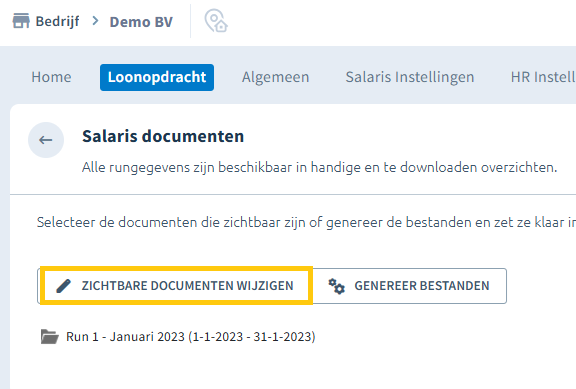The width and height of the screenshot is (576, 389).
Task: Click the Alle rungegevens description text
Action: pyautogui.click(x=320, y=168)
